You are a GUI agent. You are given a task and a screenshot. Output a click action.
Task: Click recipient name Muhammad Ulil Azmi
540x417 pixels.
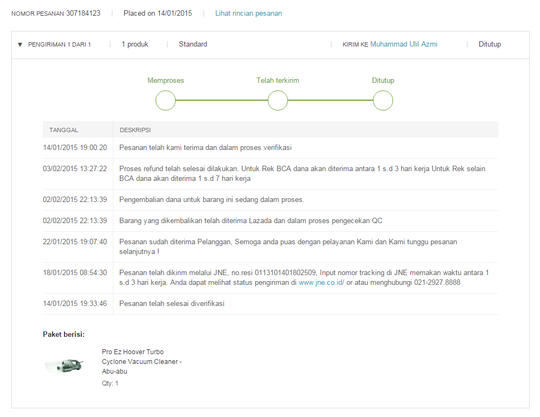(x=404, y=44)
